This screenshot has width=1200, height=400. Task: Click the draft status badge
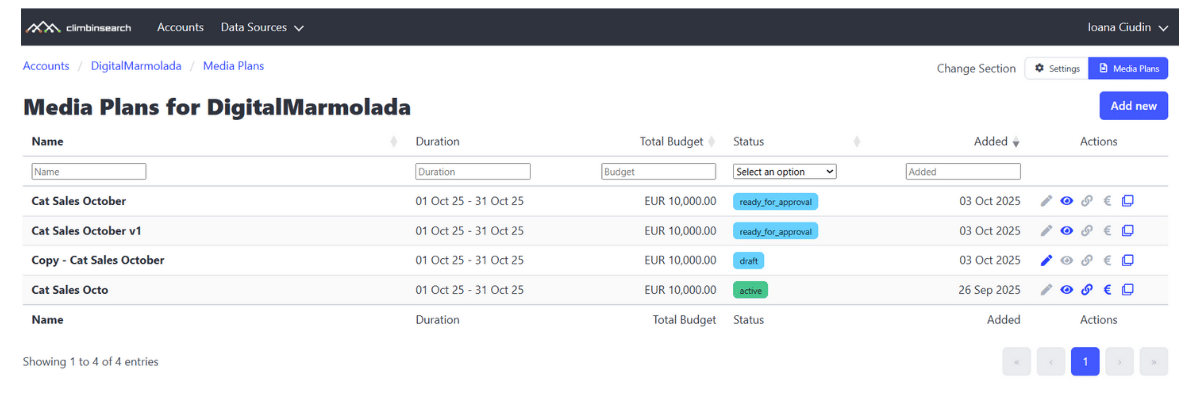click(748, 261)
